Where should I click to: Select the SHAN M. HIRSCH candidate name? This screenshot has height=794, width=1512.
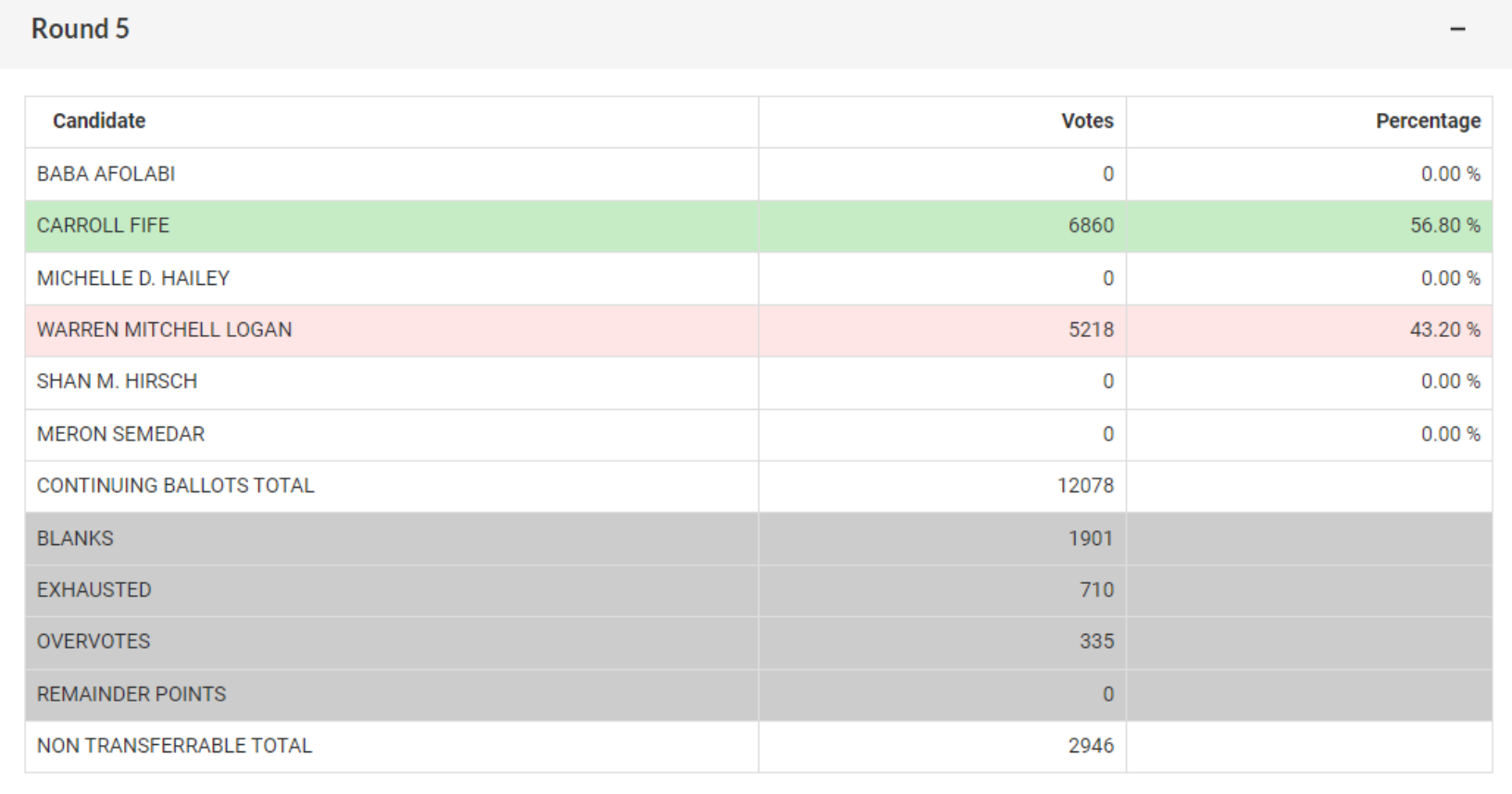(117, 381)
